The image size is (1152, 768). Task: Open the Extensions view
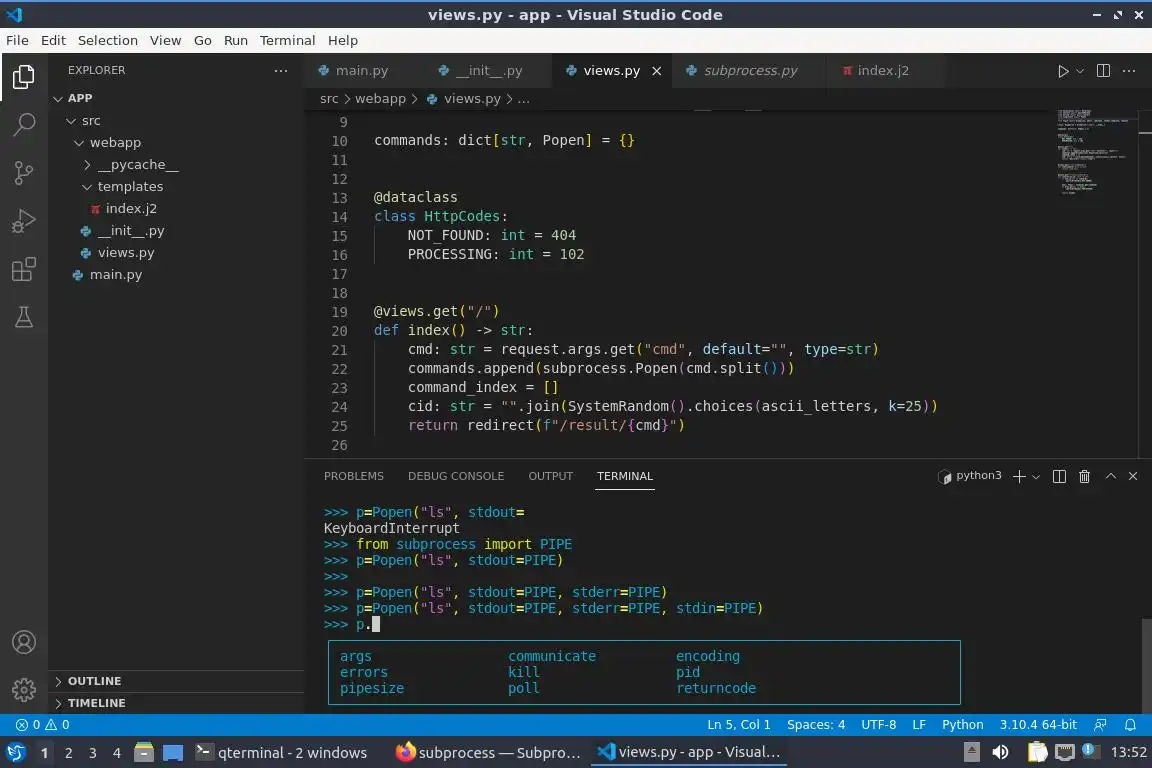click(x=24, y=269)
